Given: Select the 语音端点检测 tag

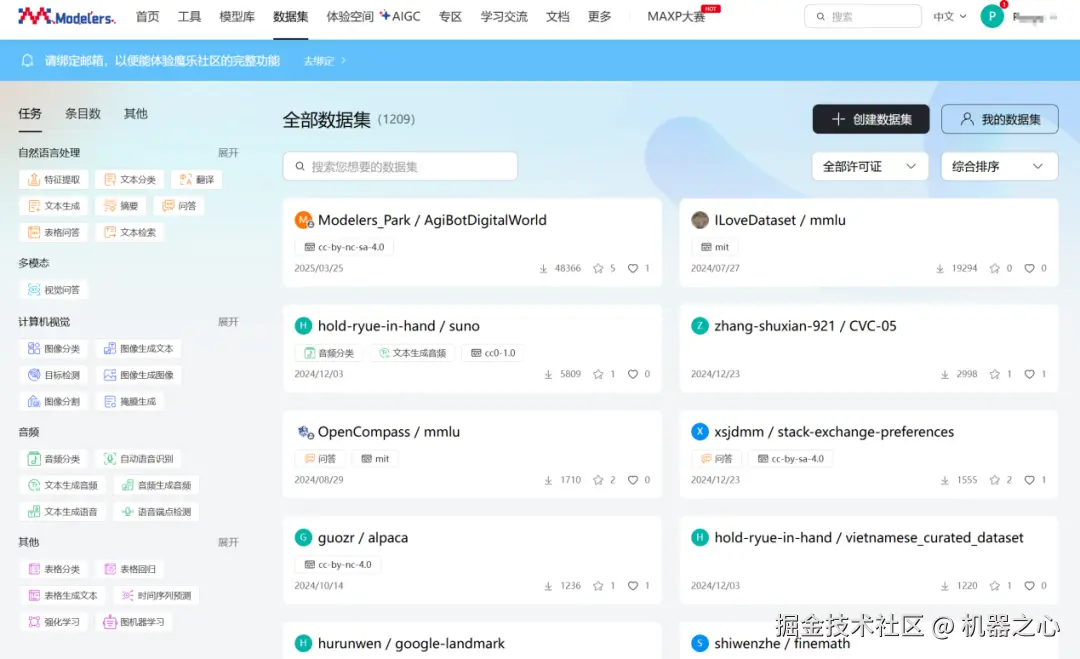Looking at the screenshot, I should point(156,512).
